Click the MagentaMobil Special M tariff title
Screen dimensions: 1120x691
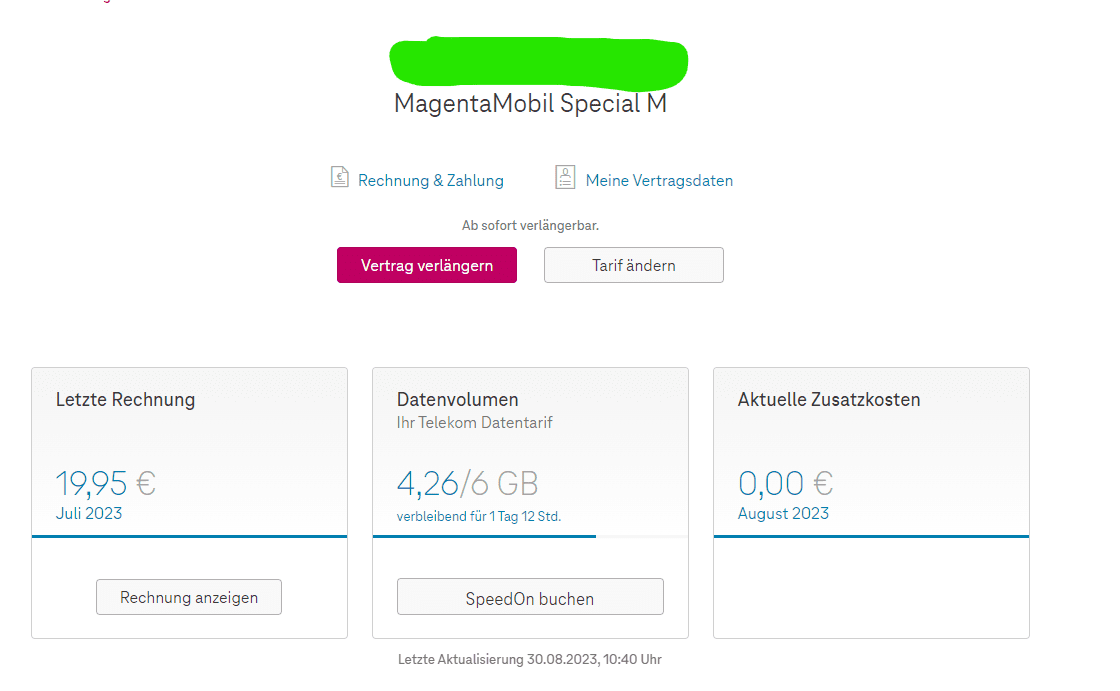[530, 104]
